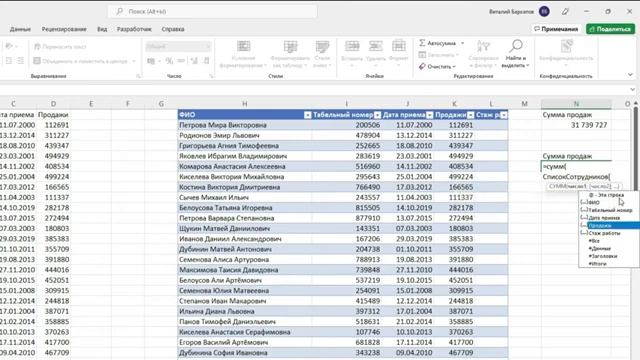The width and height of the screenshot is (640, 360).
Task: Click Delete cells (Удалить) icon
Action: point(376,46)
